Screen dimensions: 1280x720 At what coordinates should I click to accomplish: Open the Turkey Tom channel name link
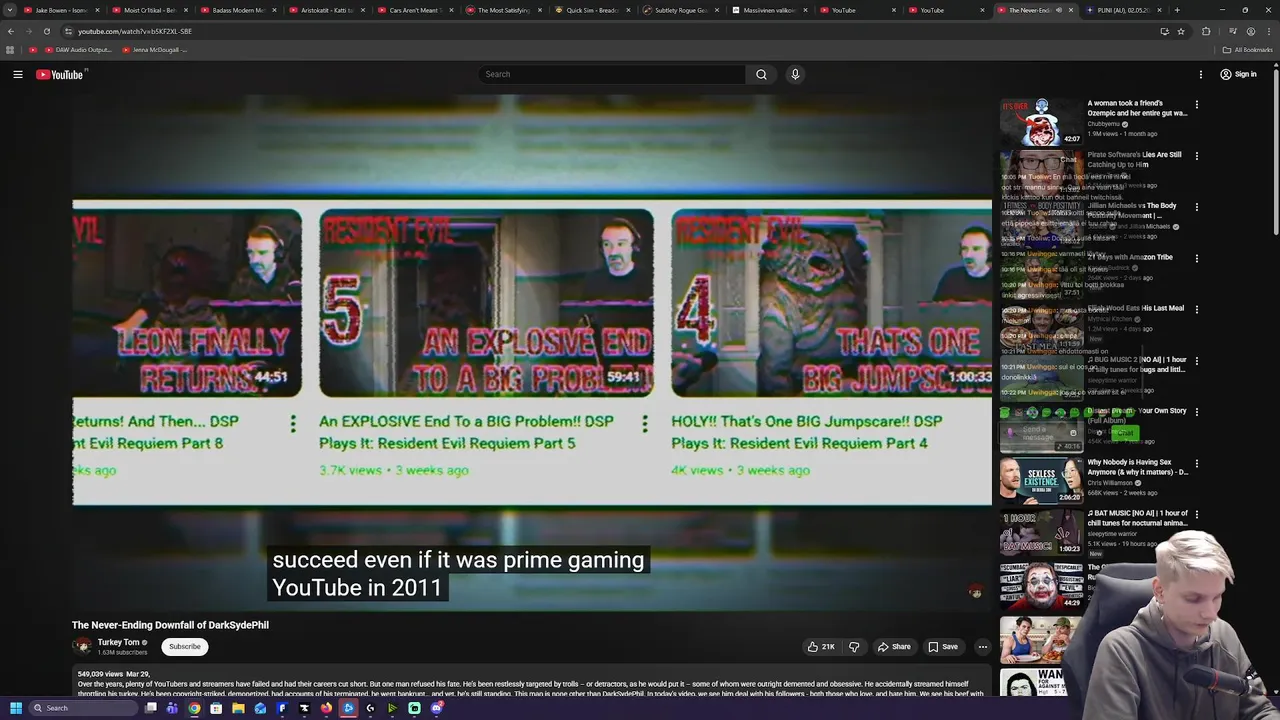118,642
